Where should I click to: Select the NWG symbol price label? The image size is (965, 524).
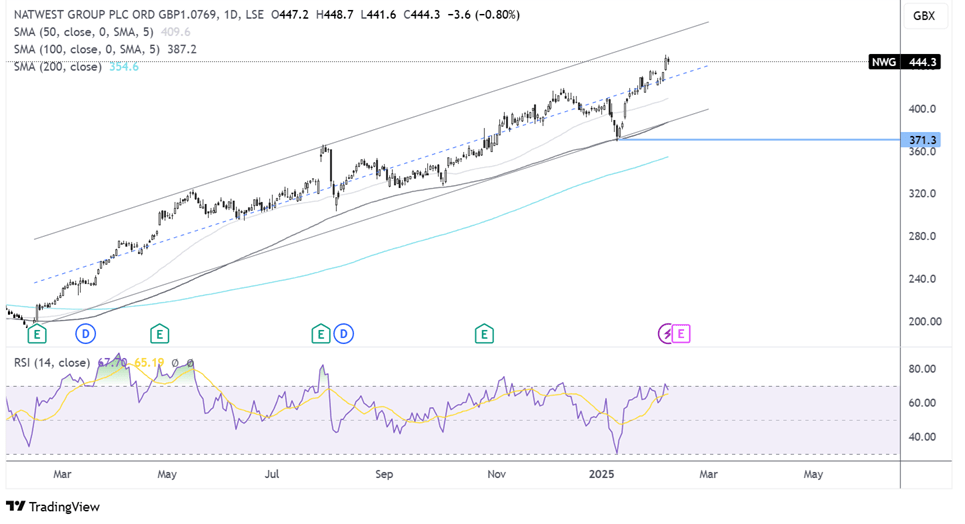(x=883, y=62)
